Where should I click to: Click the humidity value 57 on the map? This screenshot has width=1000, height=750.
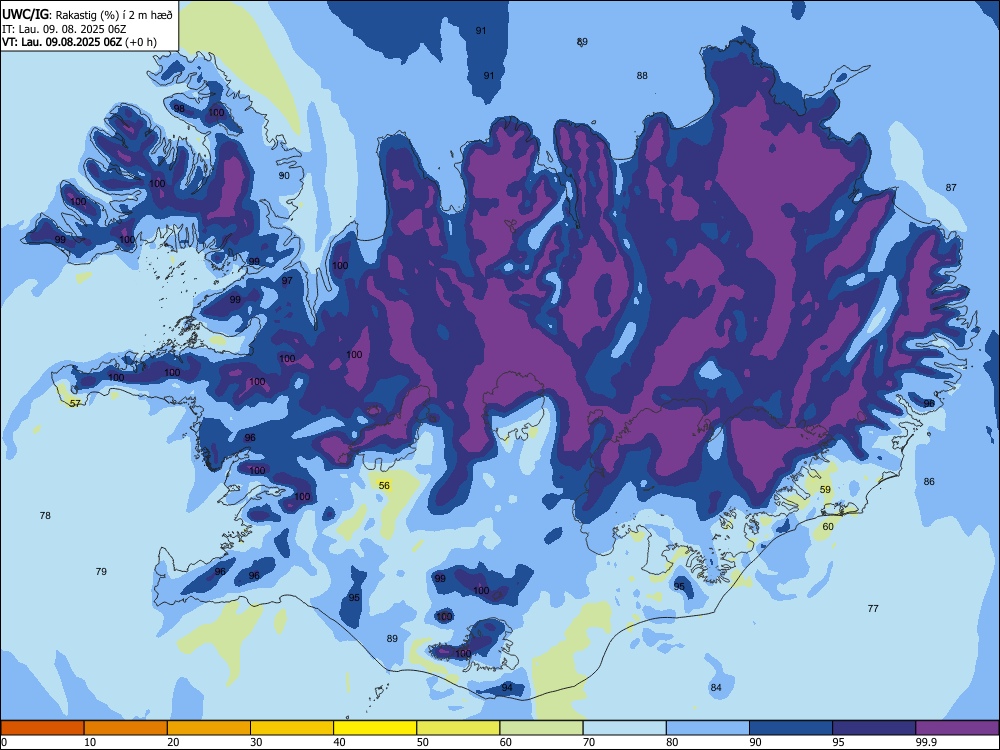(75, 404)
